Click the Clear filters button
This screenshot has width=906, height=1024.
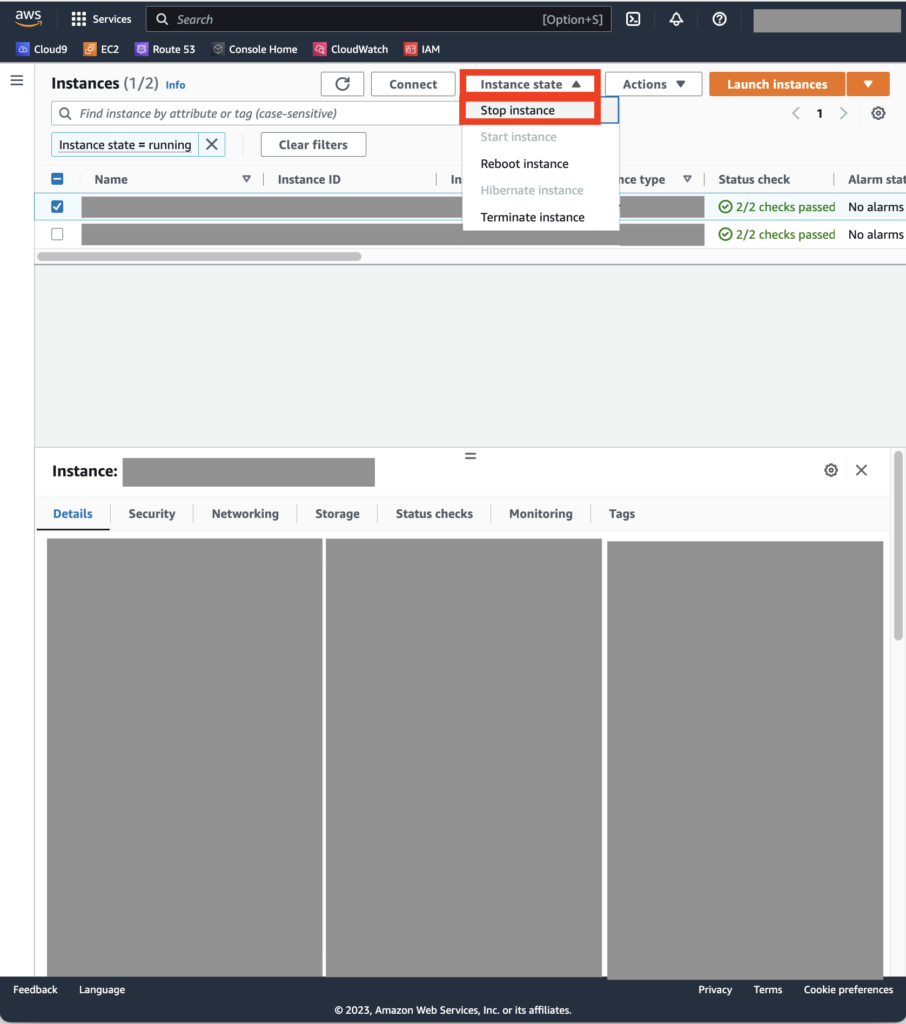[x=313, y=144]
